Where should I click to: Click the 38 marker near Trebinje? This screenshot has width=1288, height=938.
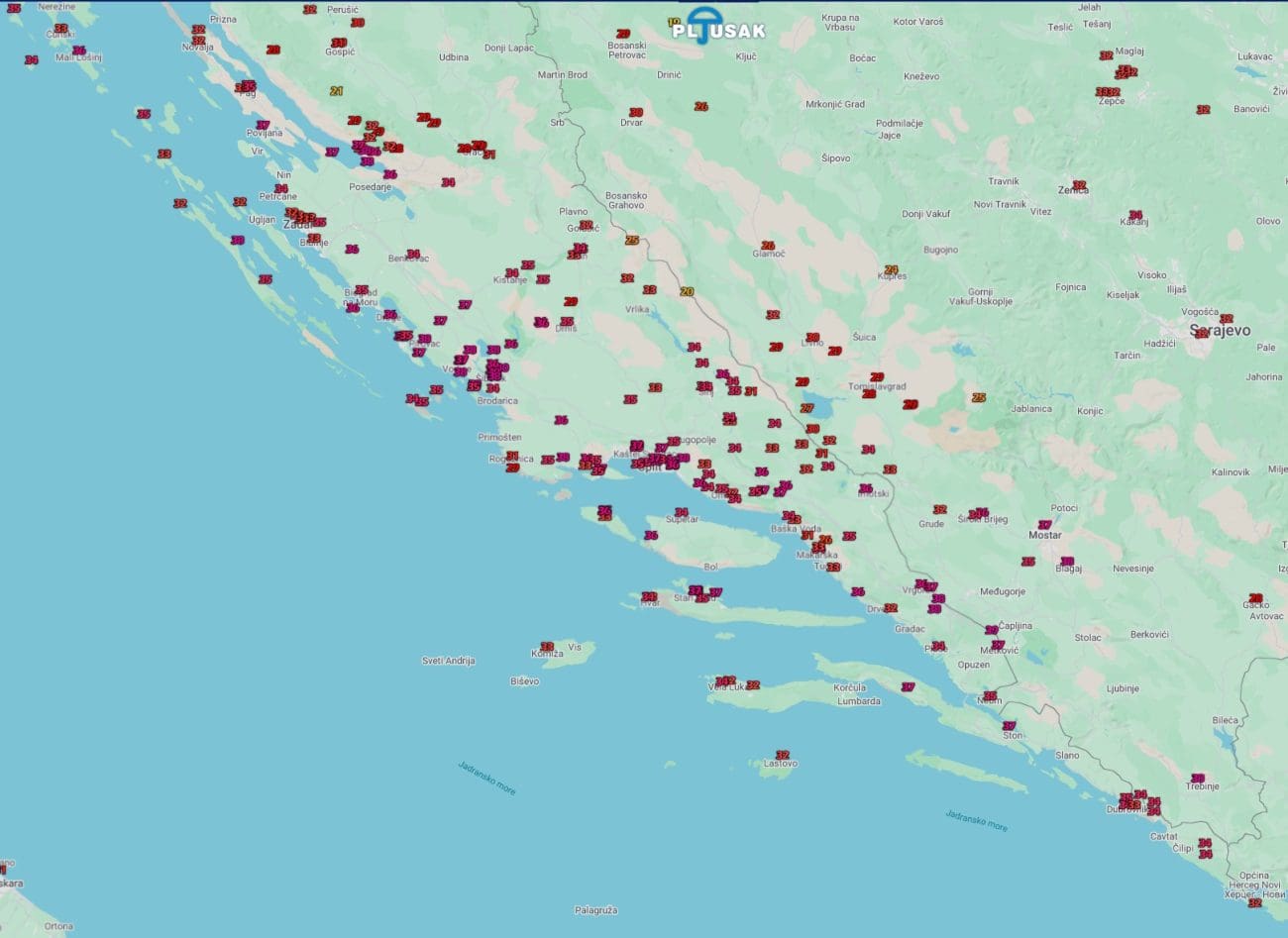click(x=1198, y=778)
